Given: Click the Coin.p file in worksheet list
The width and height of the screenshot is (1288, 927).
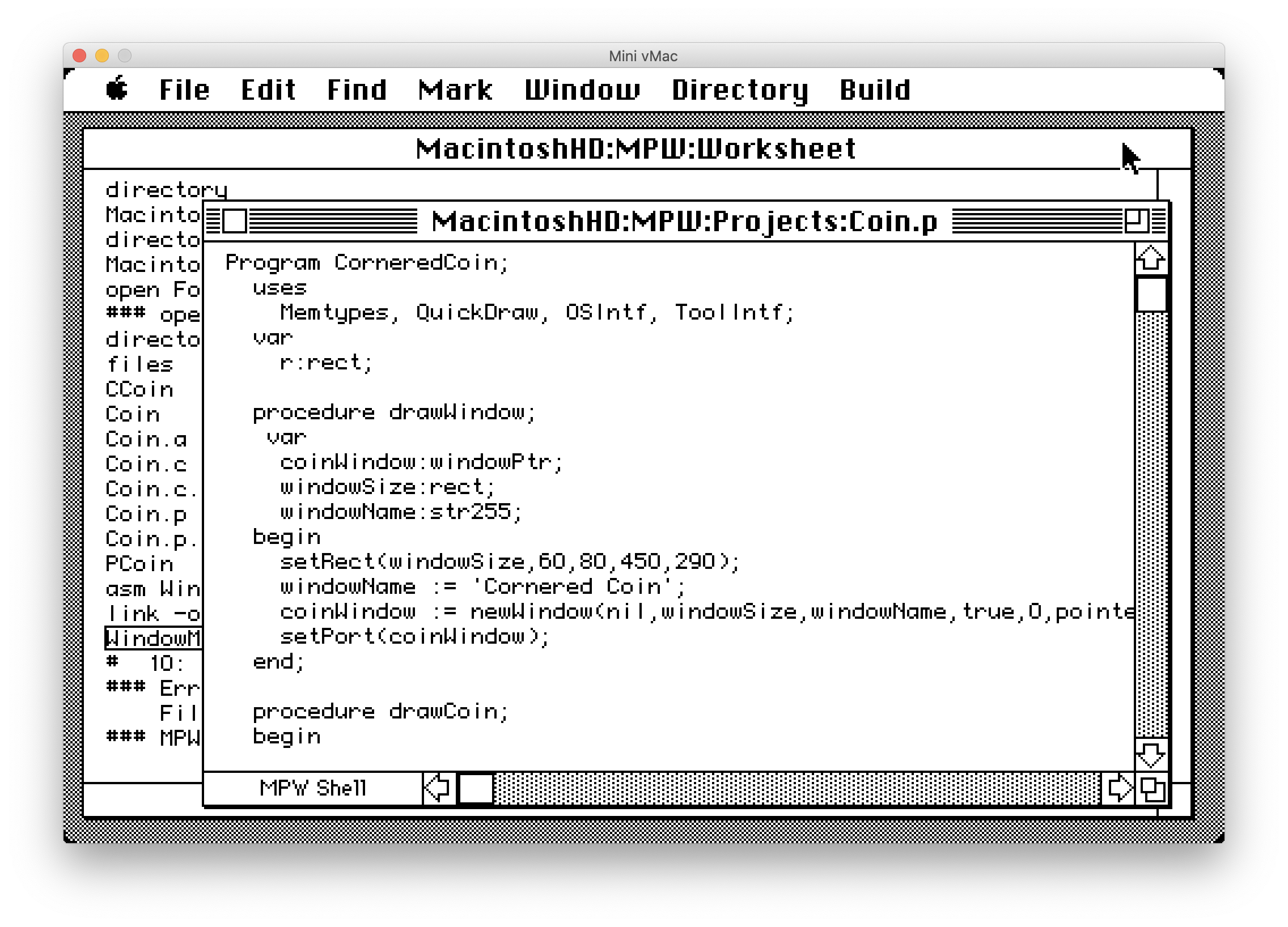Looking at the screenshot, I should click(x=140, y=512).
